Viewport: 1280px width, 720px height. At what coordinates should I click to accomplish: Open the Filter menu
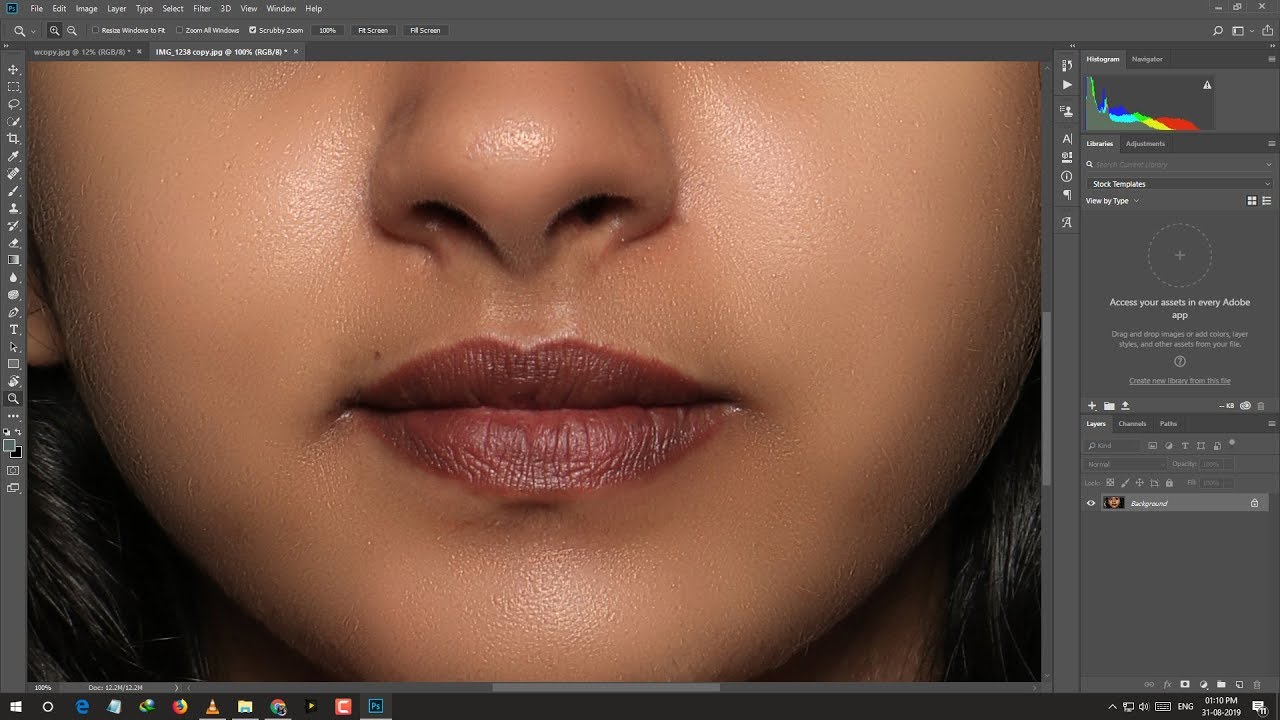coord(202,8)
